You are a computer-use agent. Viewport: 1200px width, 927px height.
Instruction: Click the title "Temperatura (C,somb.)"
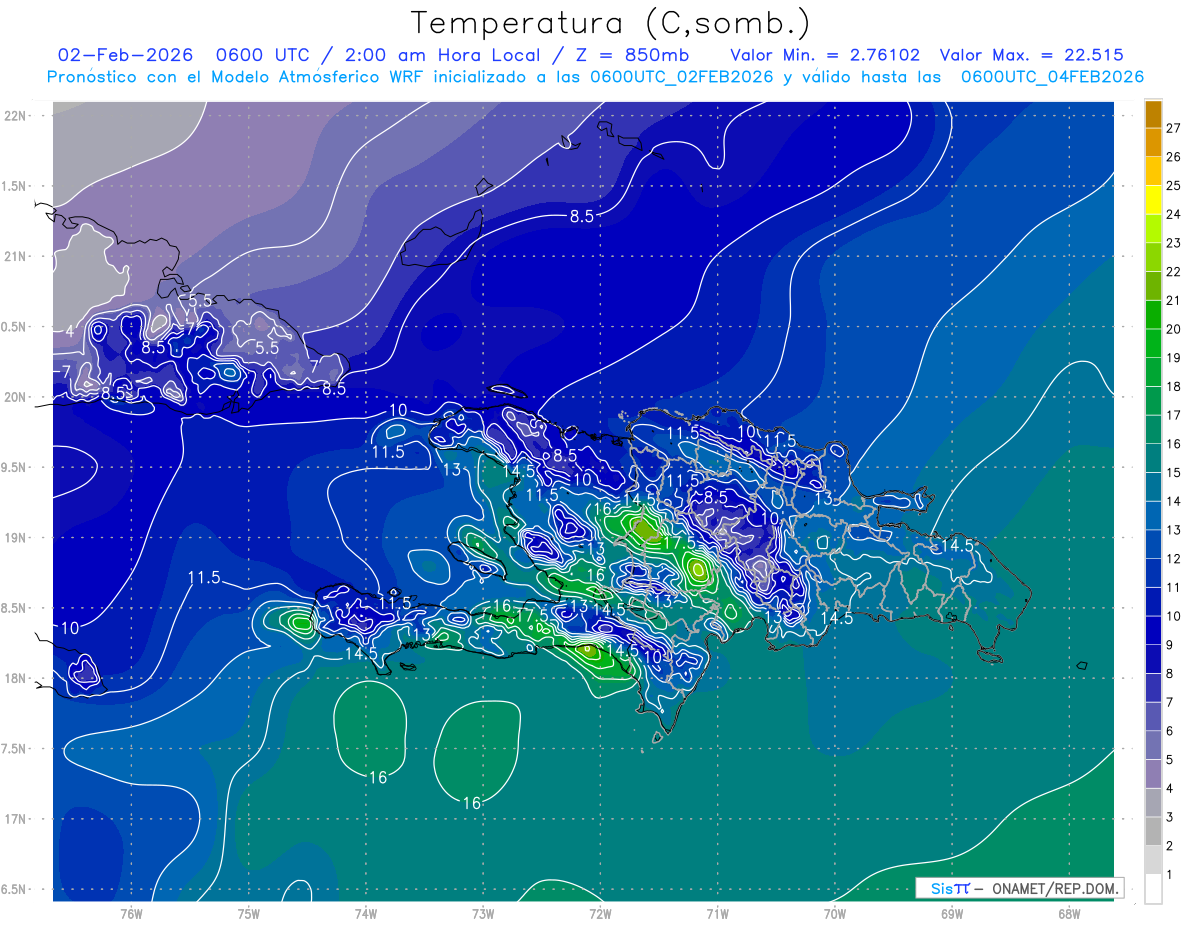click(611, 23)
